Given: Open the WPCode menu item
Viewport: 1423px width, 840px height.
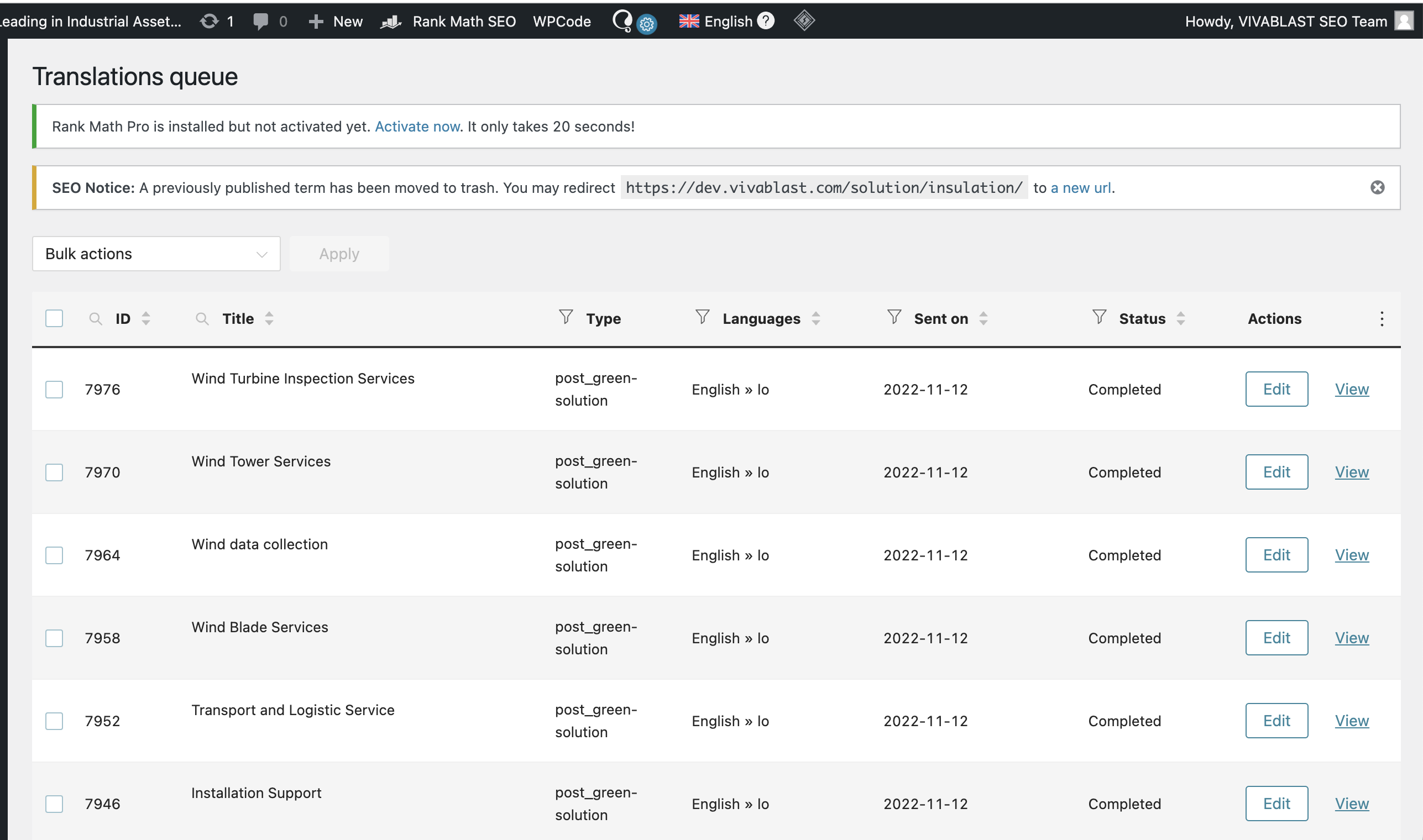Looking at the screenshot, I should coord(562,22).
